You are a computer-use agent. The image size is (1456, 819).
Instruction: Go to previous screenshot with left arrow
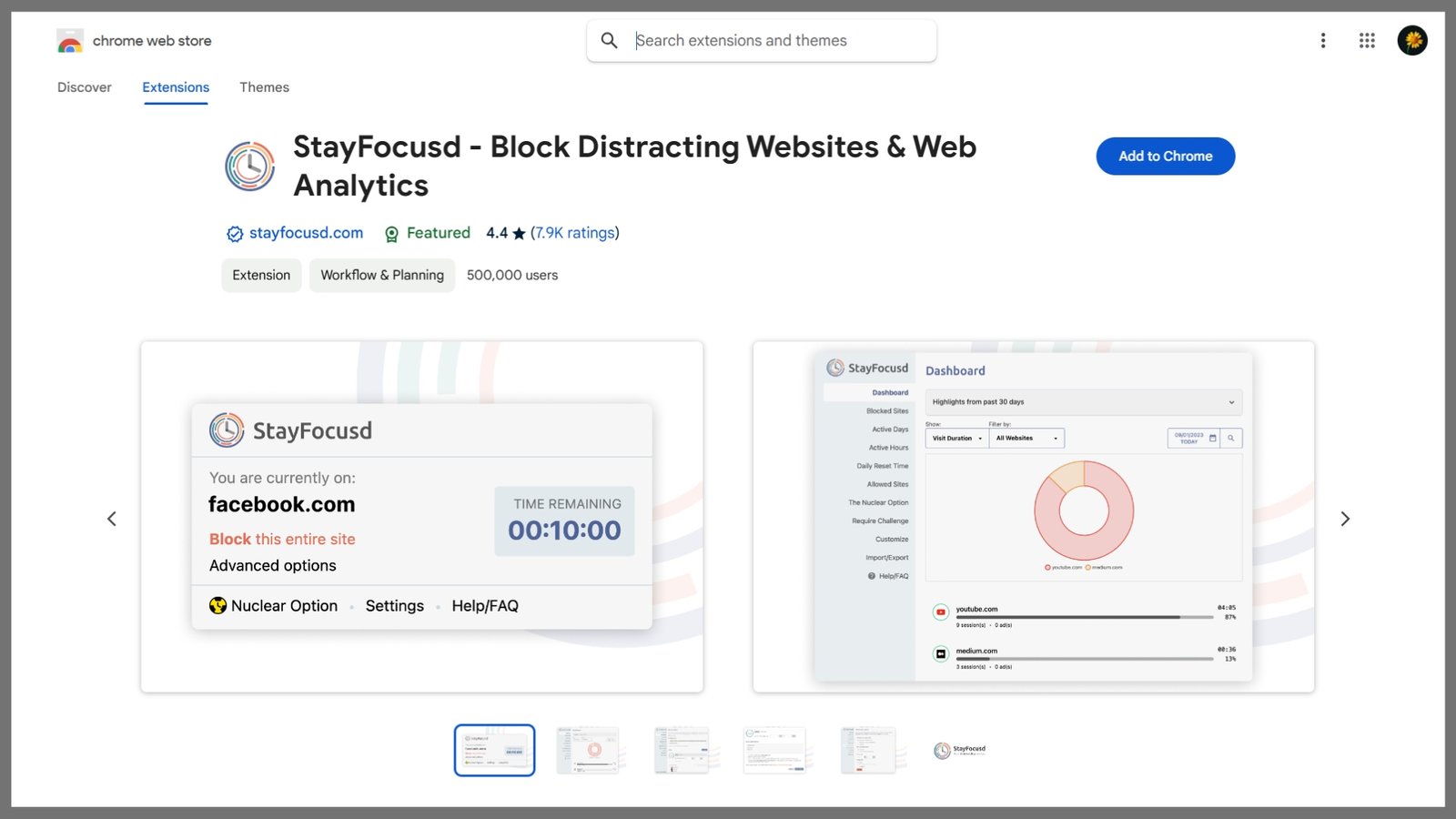point(112,519)
